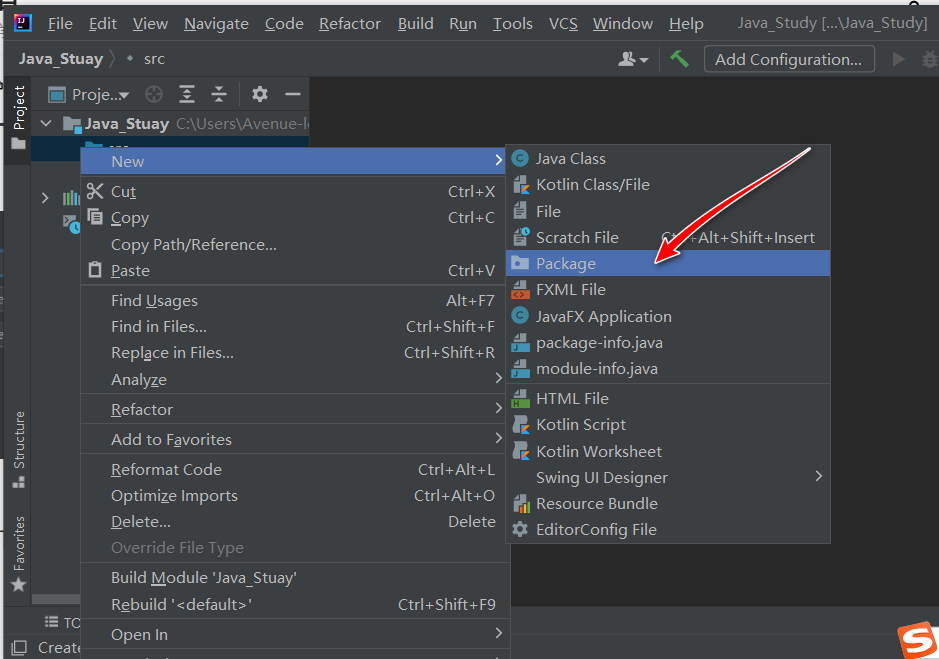Open the Favorites tool window tab
Viewport: 939px width, 659px height.
(x=19, y=554)
